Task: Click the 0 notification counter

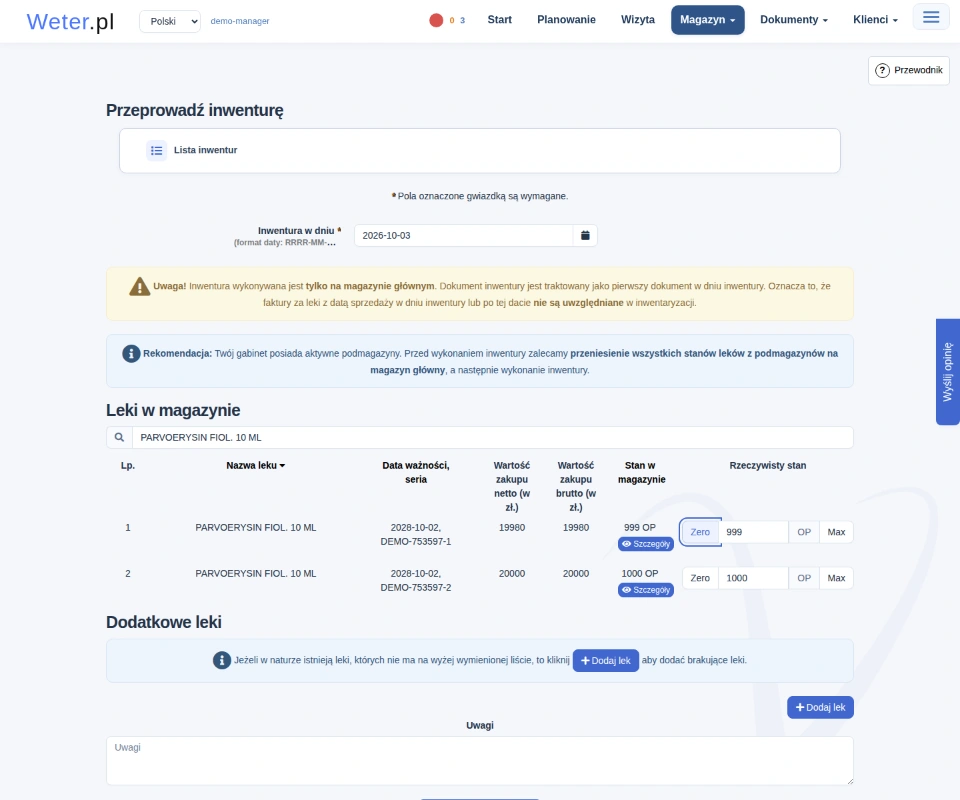Action: (x=452, y=20)
